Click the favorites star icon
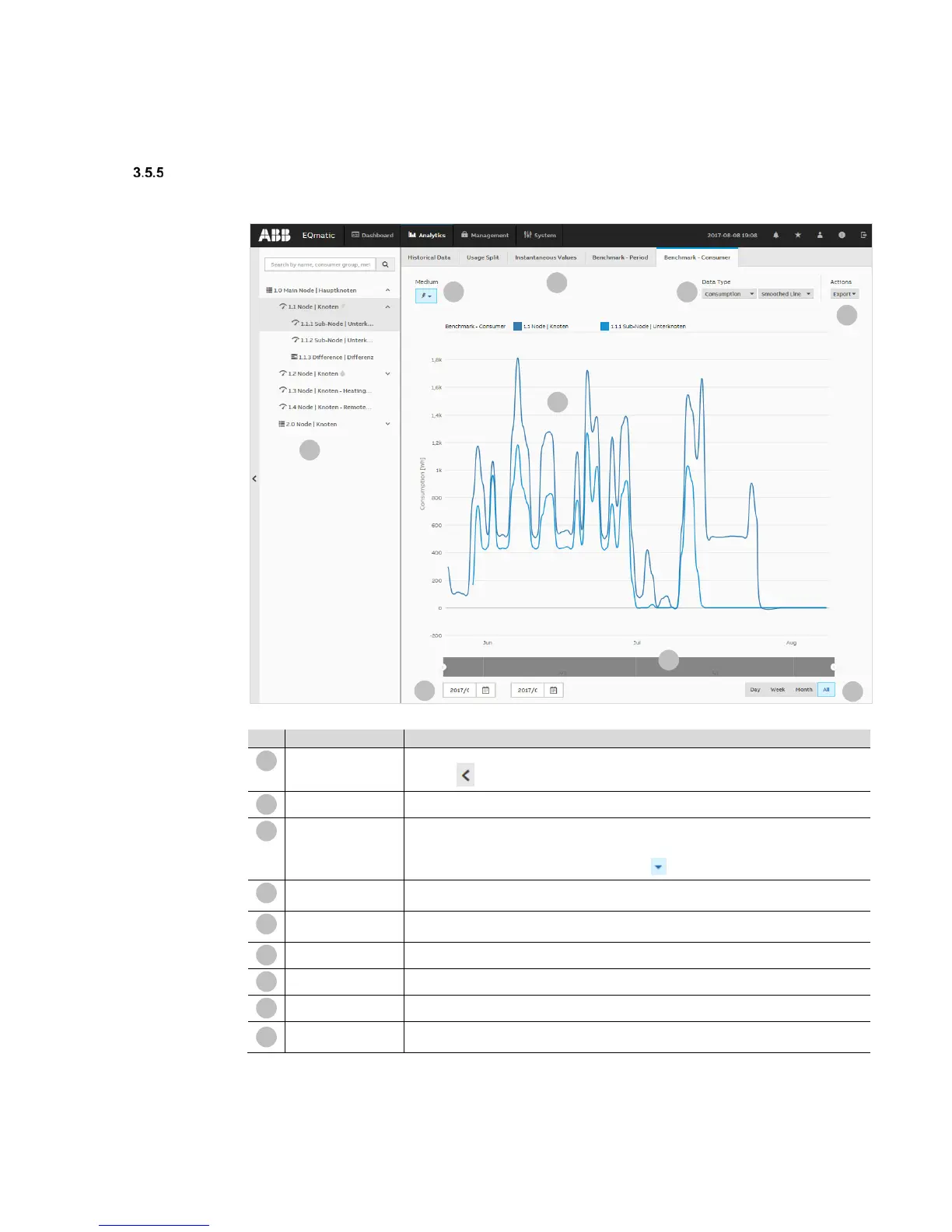This screenshot has width=952, height=1232. click(x=797, y=235)
